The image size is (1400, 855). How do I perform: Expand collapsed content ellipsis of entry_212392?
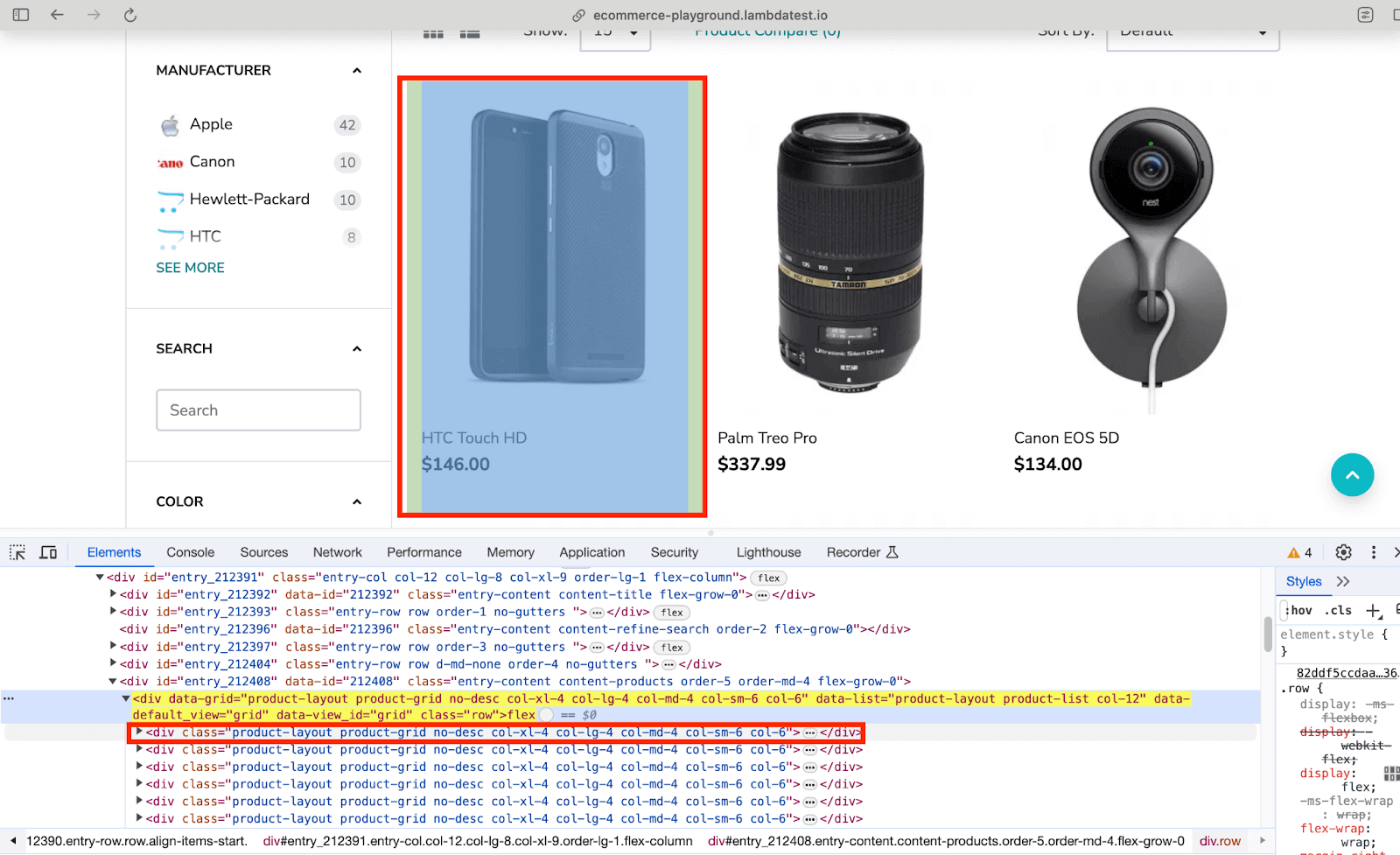[x=762, y=595]
